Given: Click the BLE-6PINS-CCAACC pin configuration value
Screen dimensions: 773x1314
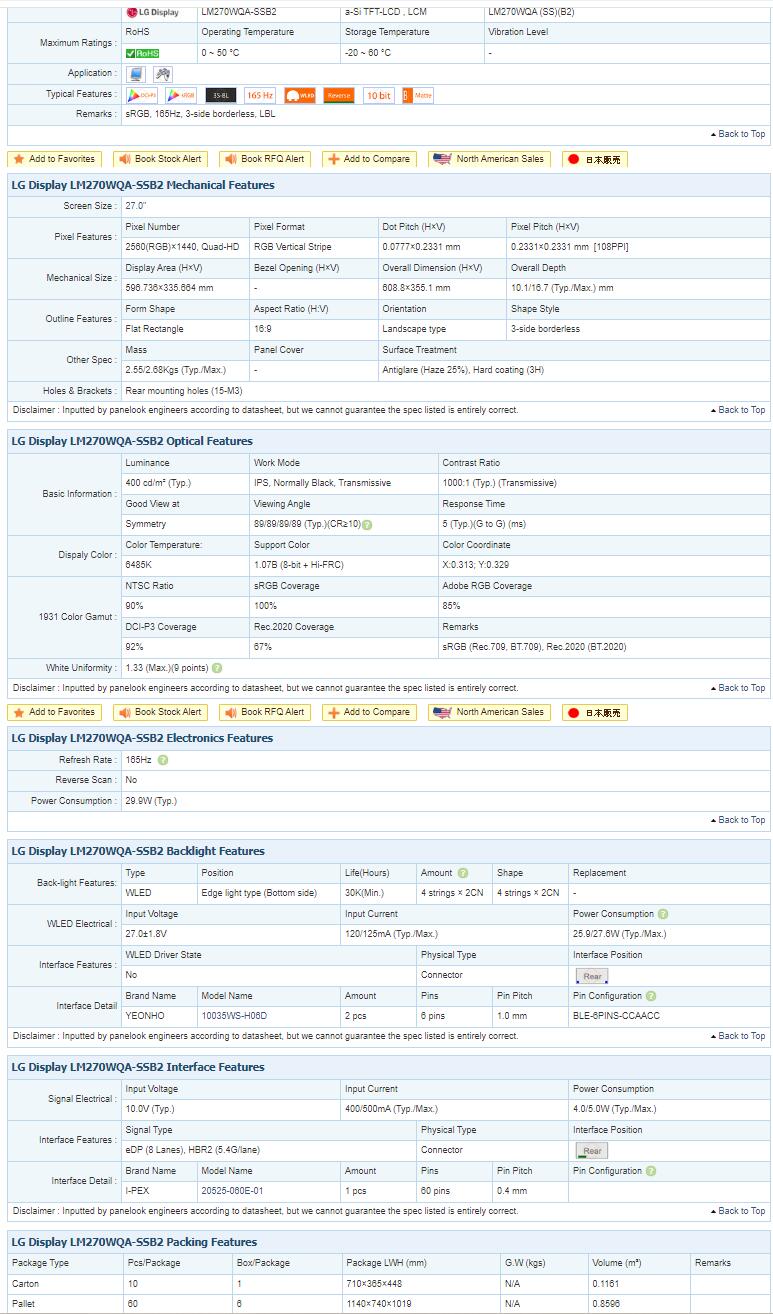Looking at the screenshot, I should tap(616, 1016).
